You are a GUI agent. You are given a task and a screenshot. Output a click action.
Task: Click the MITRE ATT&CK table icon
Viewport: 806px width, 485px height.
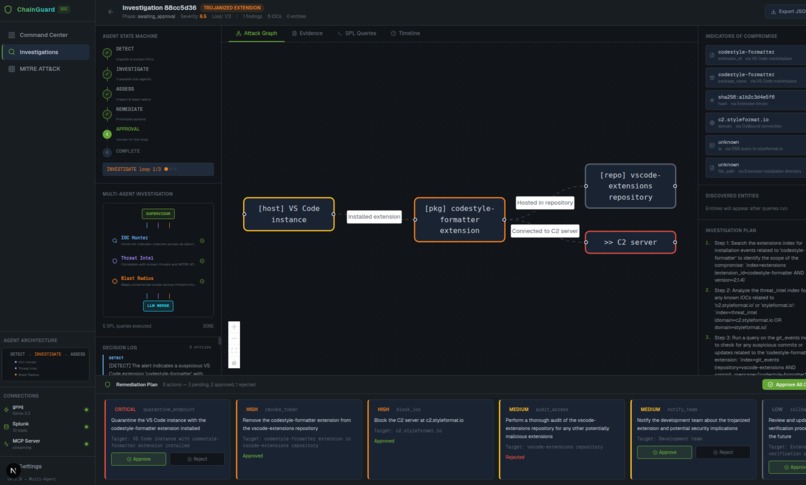click(x=11, y=69)
